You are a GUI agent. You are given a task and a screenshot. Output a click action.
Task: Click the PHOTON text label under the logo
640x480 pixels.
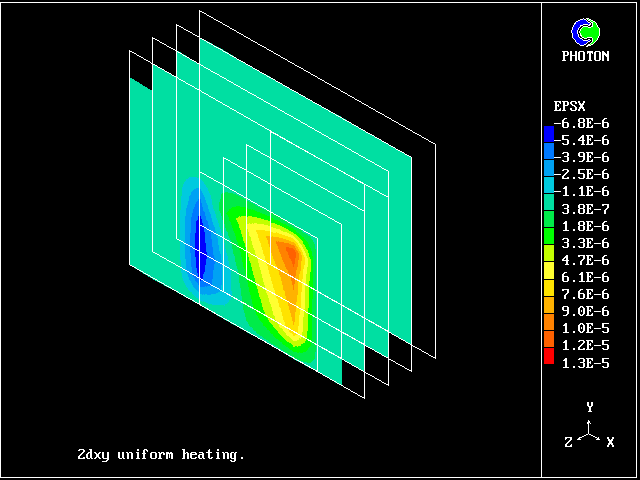585,56
